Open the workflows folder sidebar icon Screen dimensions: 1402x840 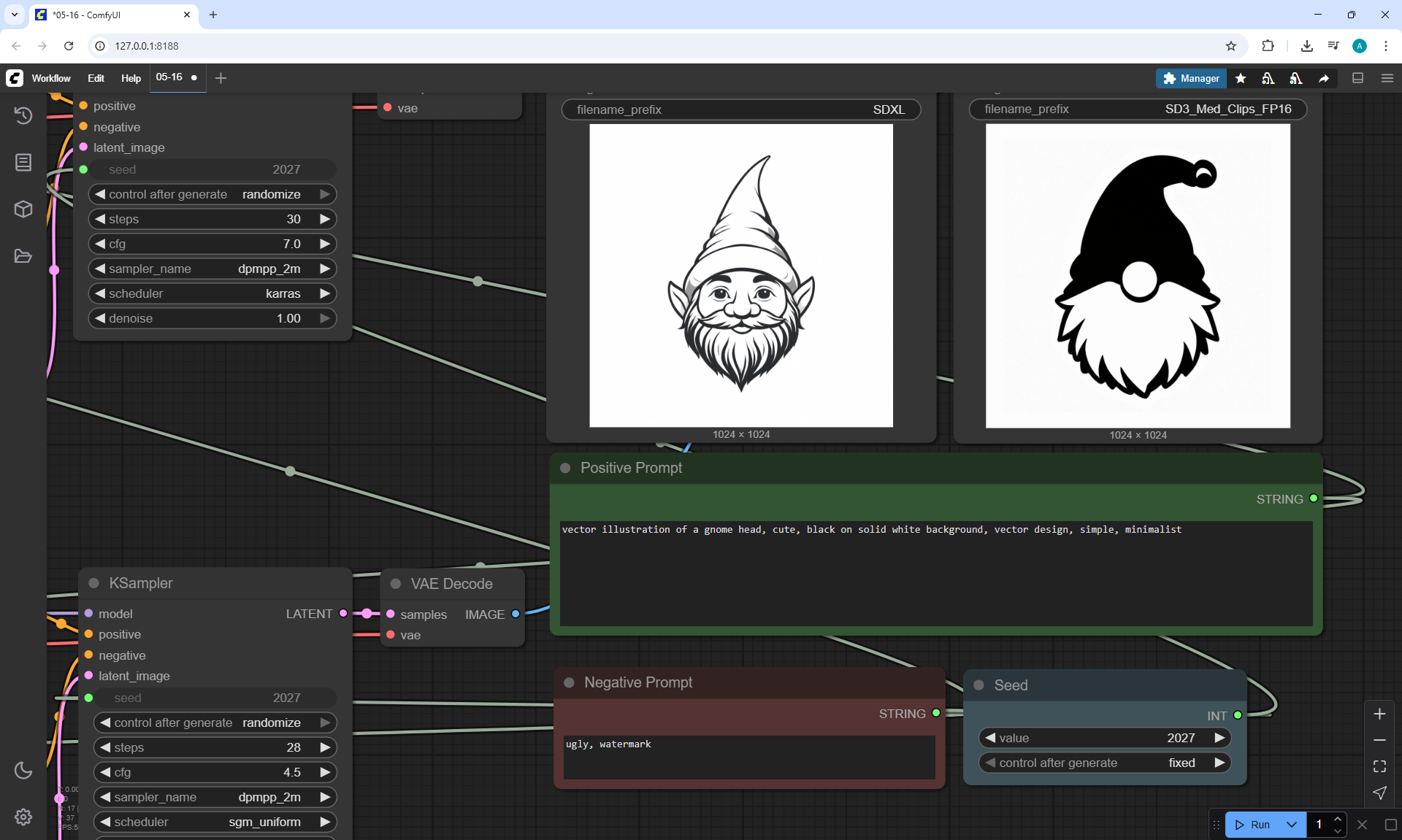point(23,256)
